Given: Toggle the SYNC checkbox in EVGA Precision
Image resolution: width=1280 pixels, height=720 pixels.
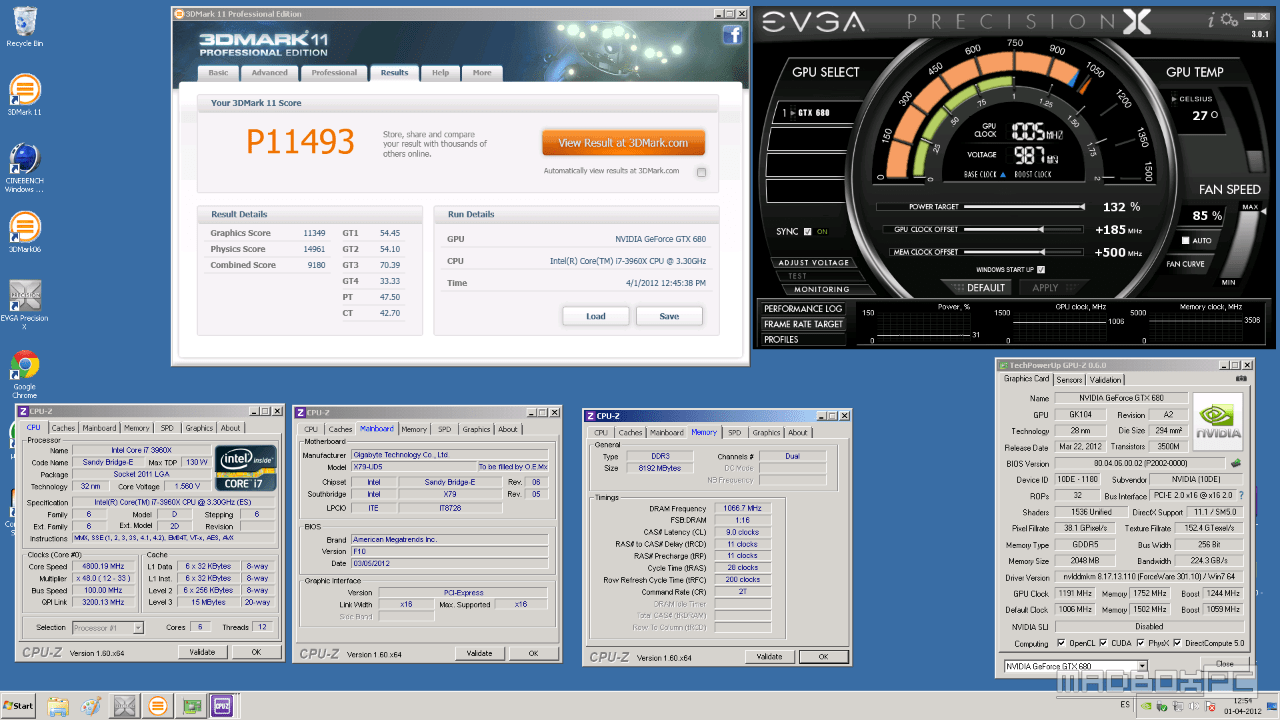Looking at the screenshot, I should pos(808,232).
